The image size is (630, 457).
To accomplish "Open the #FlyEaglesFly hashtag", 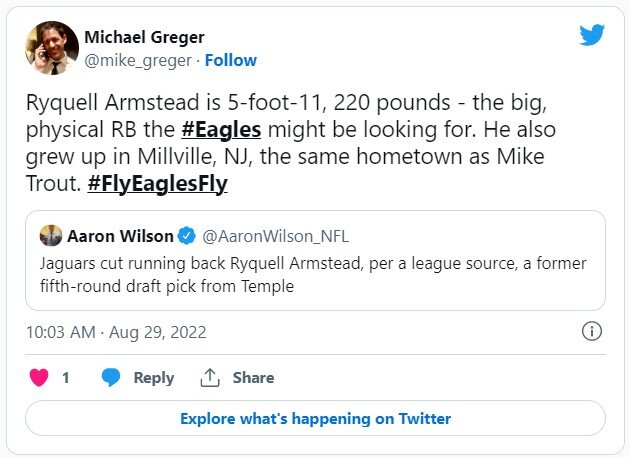I will click(157, 184).
